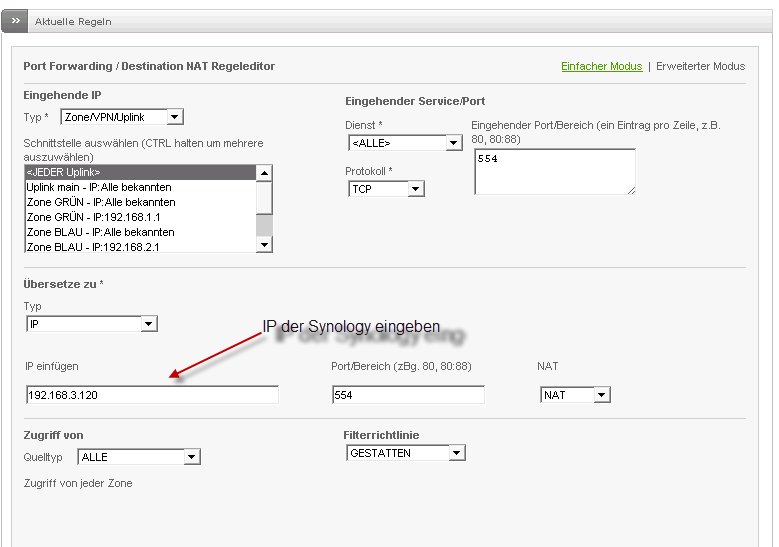Screen dimensions: 779x547
Task: Switch to Erweiterter Modus
Action: pyautogui.click(x=700, y=66)
